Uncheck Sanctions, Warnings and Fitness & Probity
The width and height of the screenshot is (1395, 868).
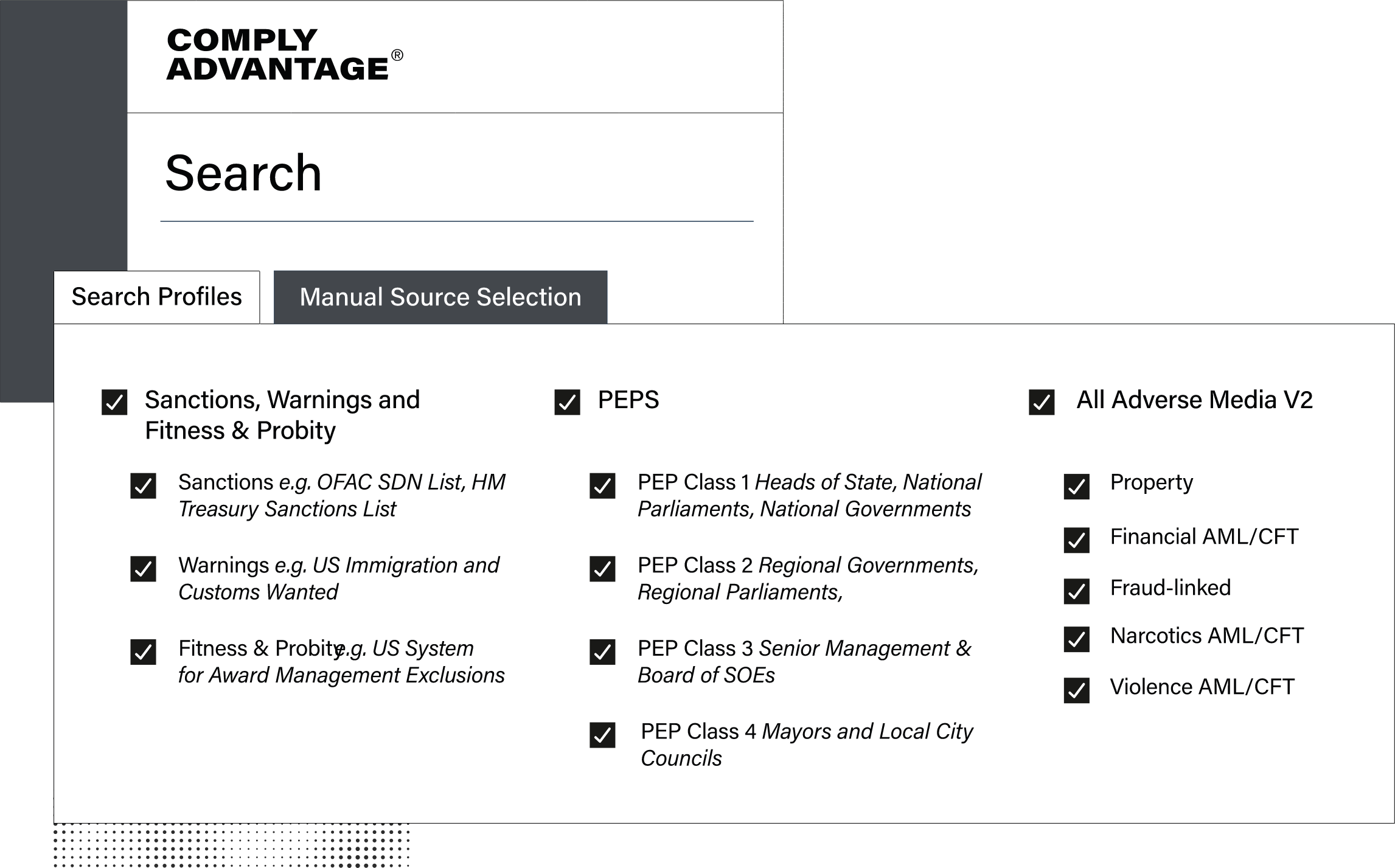(x=114, y=402)
